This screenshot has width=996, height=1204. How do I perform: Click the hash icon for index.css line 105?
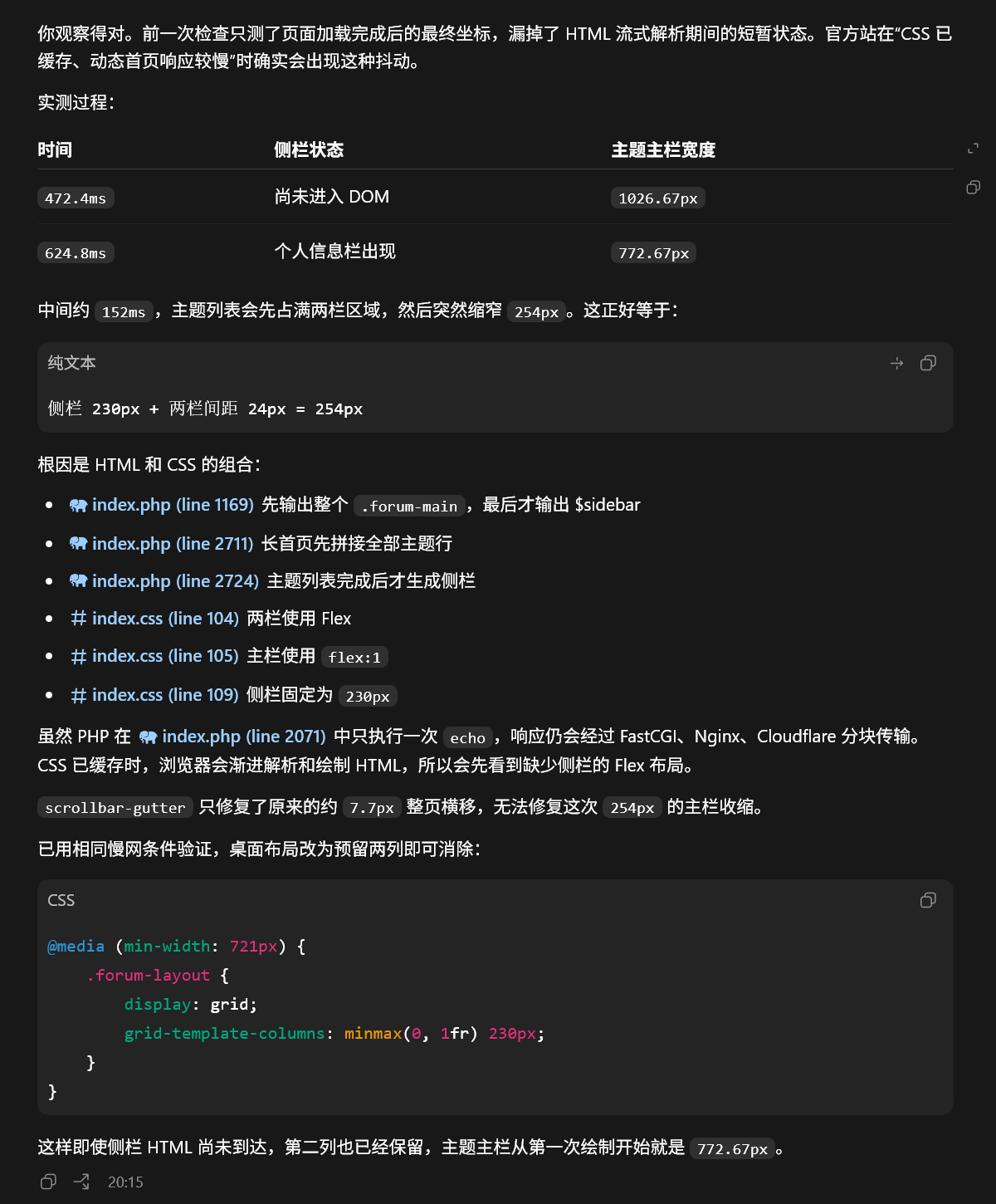click(x=79, y=657)
